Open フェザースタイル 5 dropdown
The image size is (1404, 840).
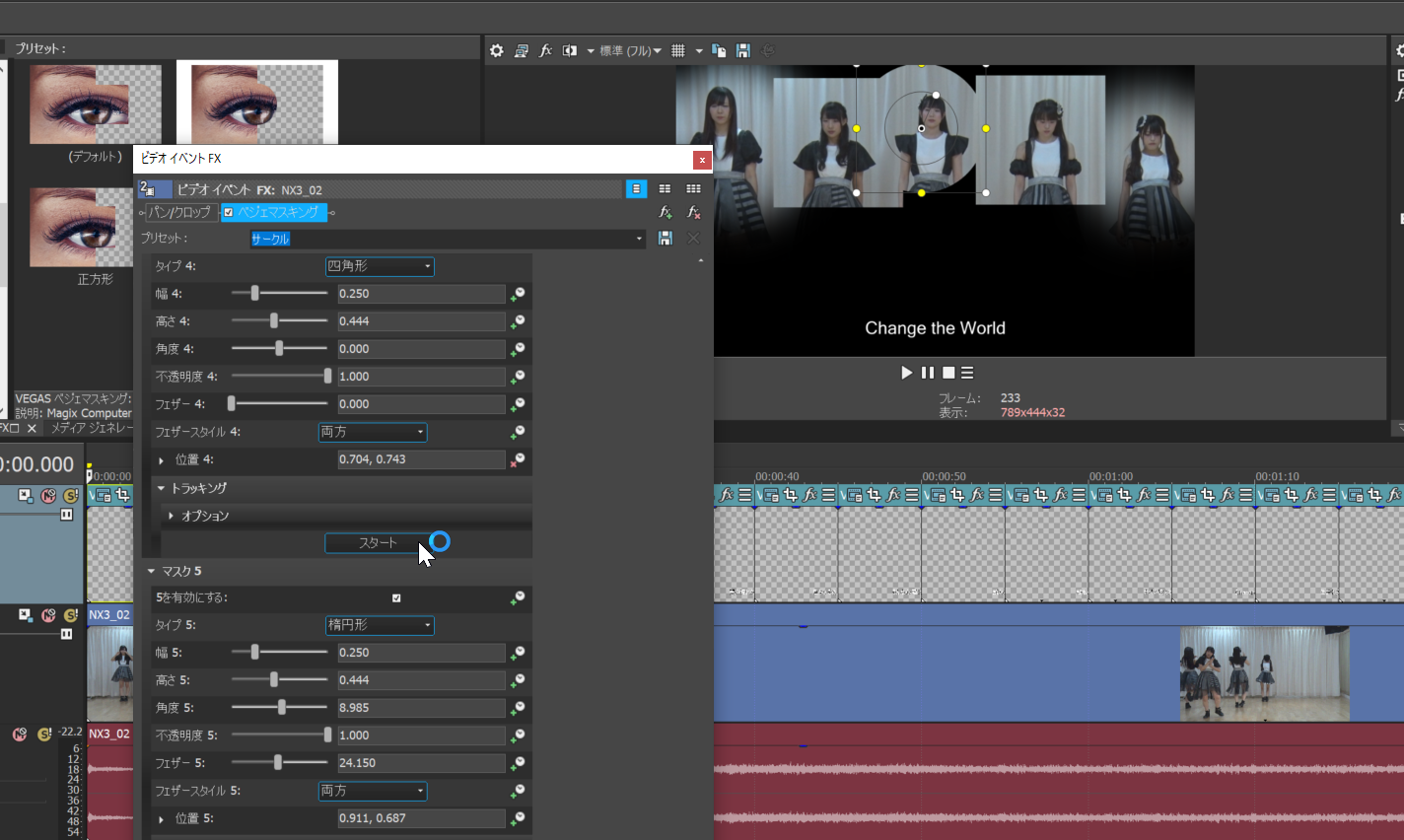coord(373,791)
